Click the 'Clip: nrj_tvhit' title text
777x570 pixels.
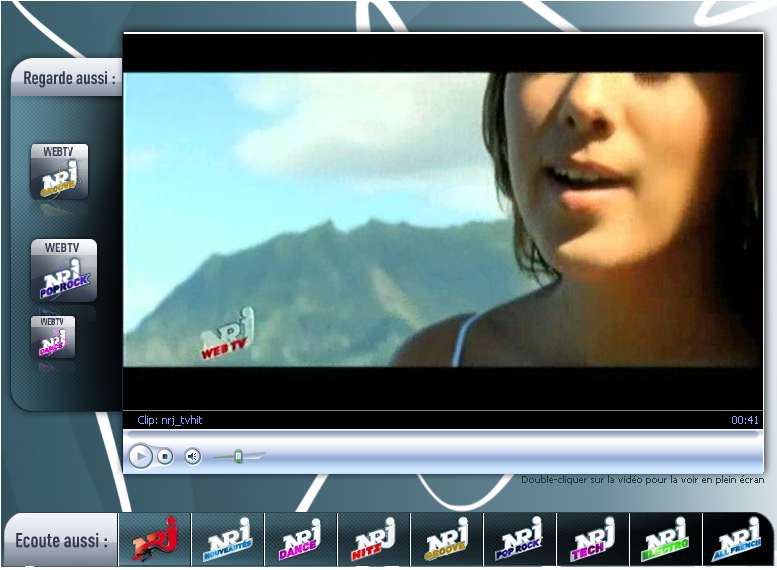pyautogui.click(x=169, y=420)
